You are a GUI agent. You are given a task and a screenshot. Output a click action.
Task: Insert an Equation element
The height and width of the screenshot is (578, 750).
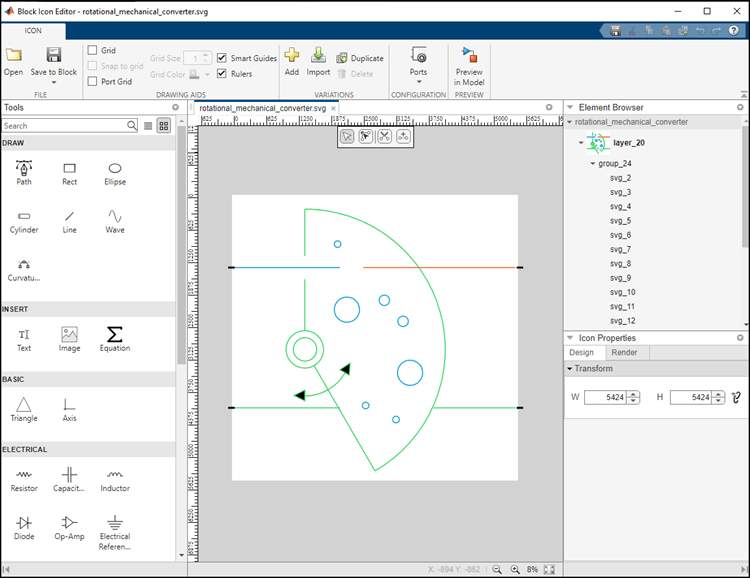(x=115, y=339)
